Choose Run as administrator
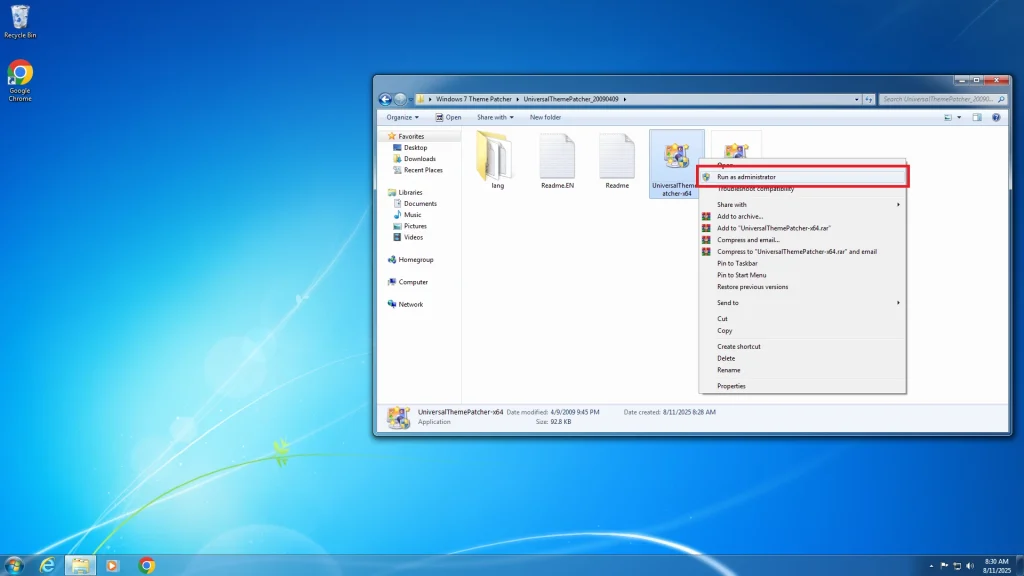Screen dimensions: 1024x576 pyautogui.click(x=802, y=177)
